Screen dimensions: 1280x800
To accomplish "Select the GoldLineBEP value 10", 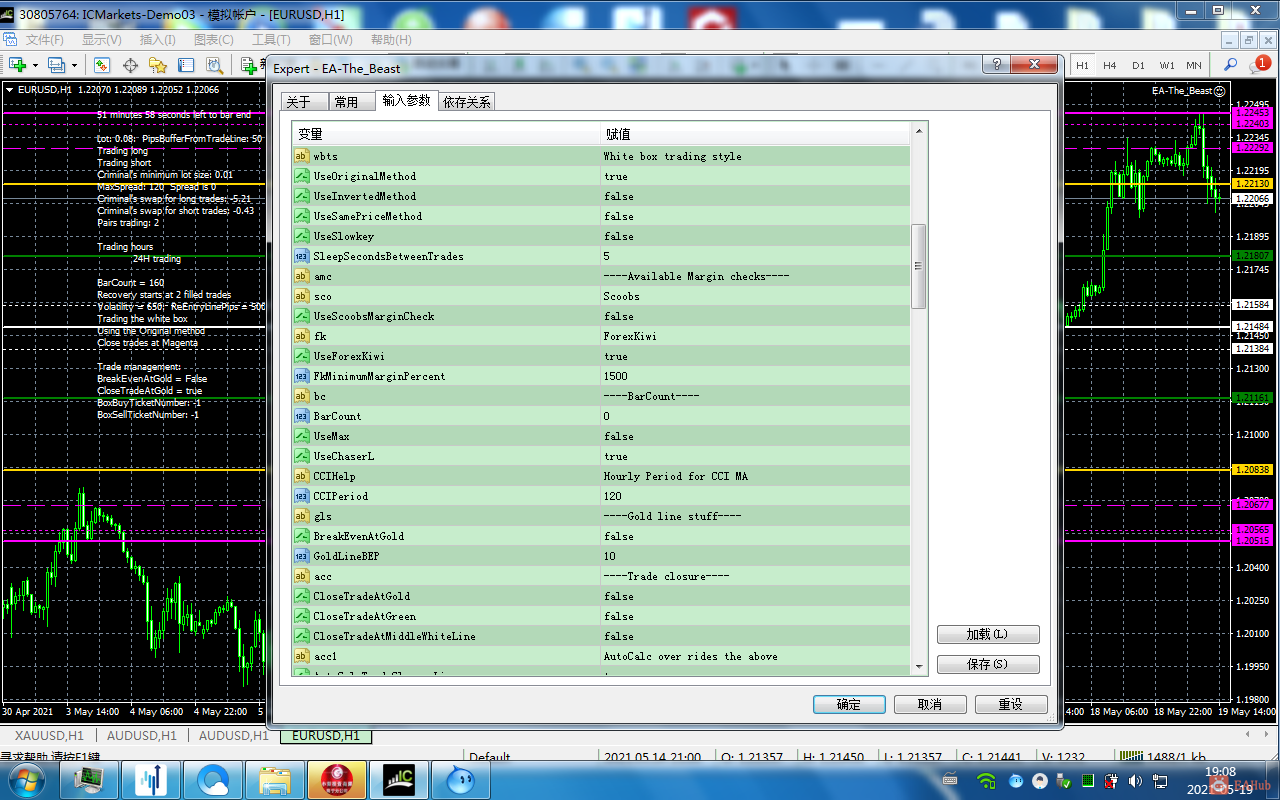I will (x=610, y=556).
